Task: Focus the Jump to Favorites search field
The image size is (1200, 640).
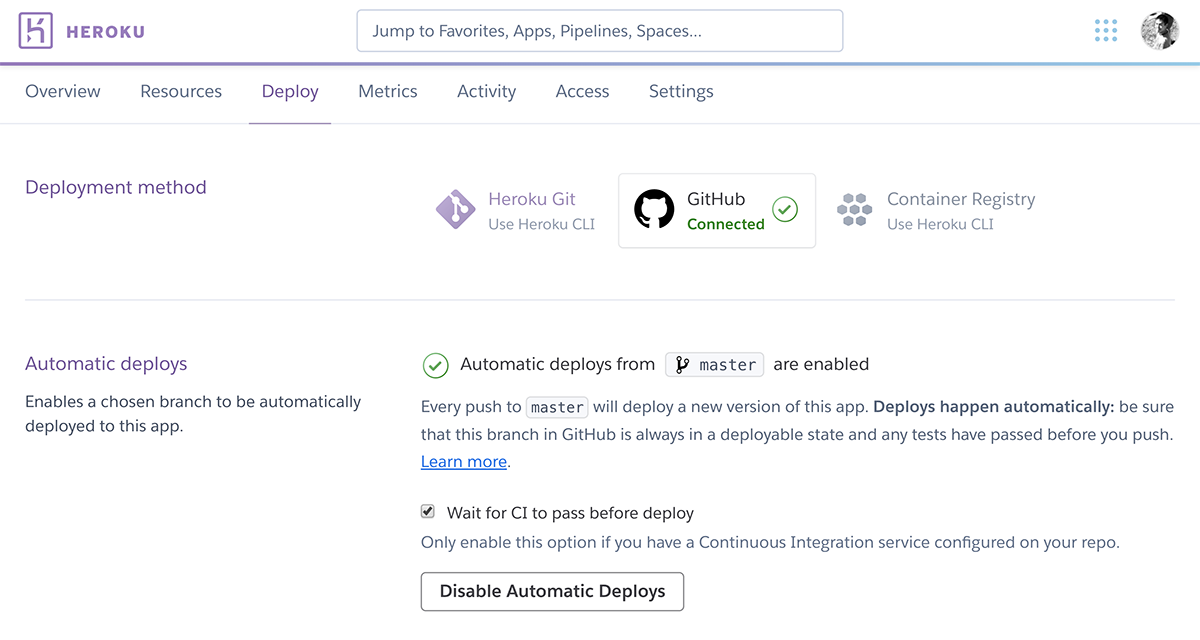Action: point(600,31)
